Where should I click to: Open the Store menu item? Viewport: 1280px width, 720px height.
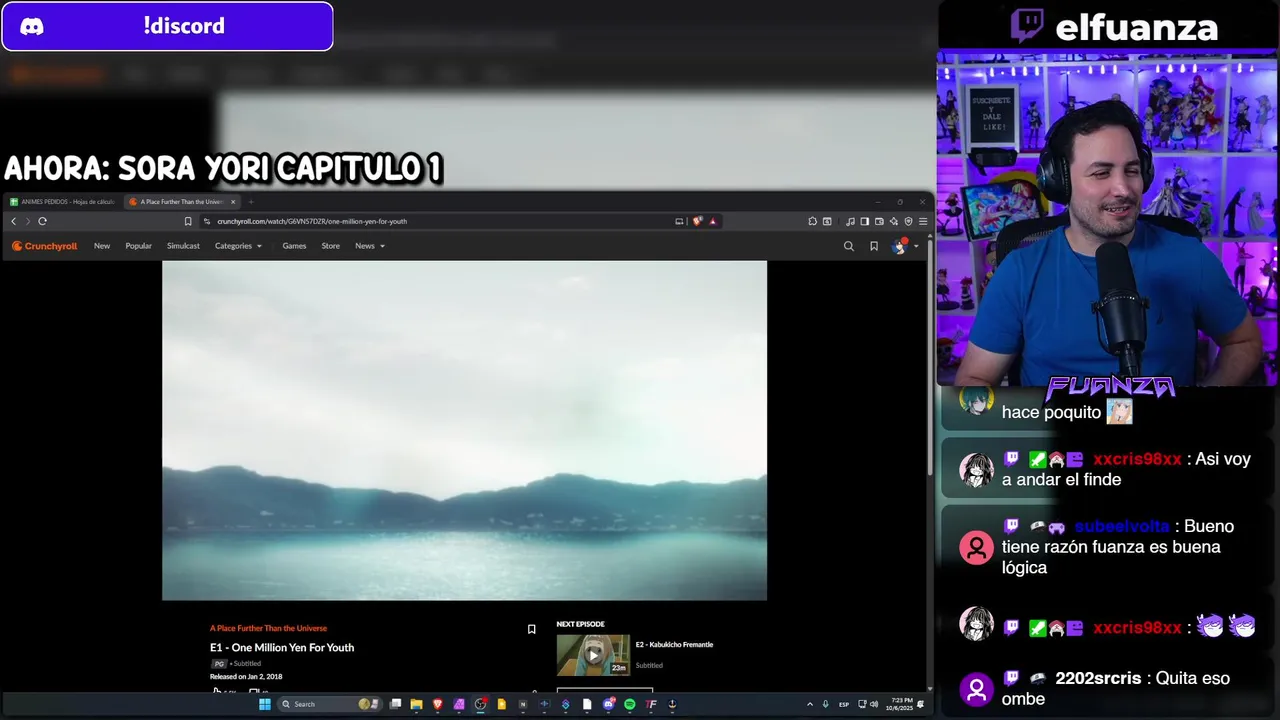click(x=330, y=246)
